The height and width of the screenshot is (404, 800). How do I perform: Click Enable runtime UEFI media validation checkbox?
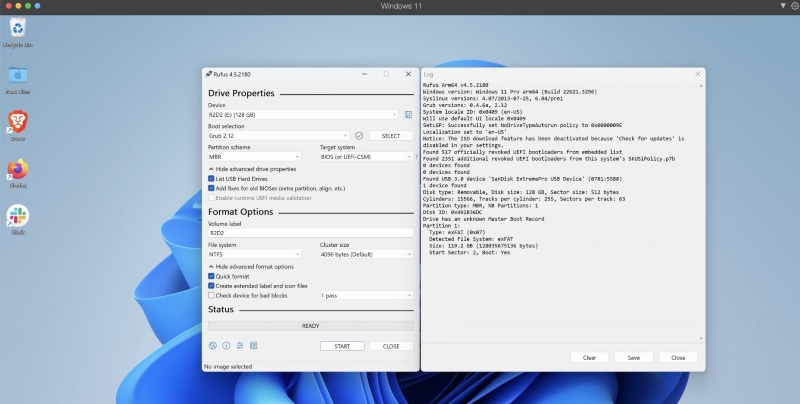click(x=211, y=198)
